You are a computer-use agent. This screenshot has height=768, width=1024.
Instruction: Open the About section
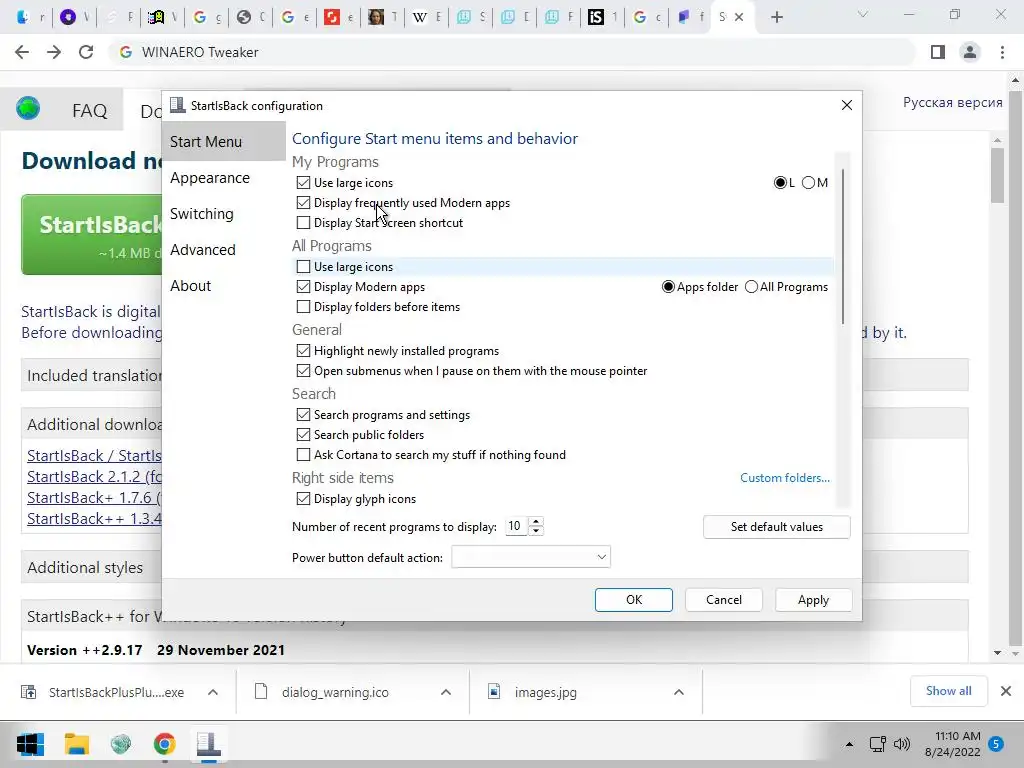pos(223,285)
